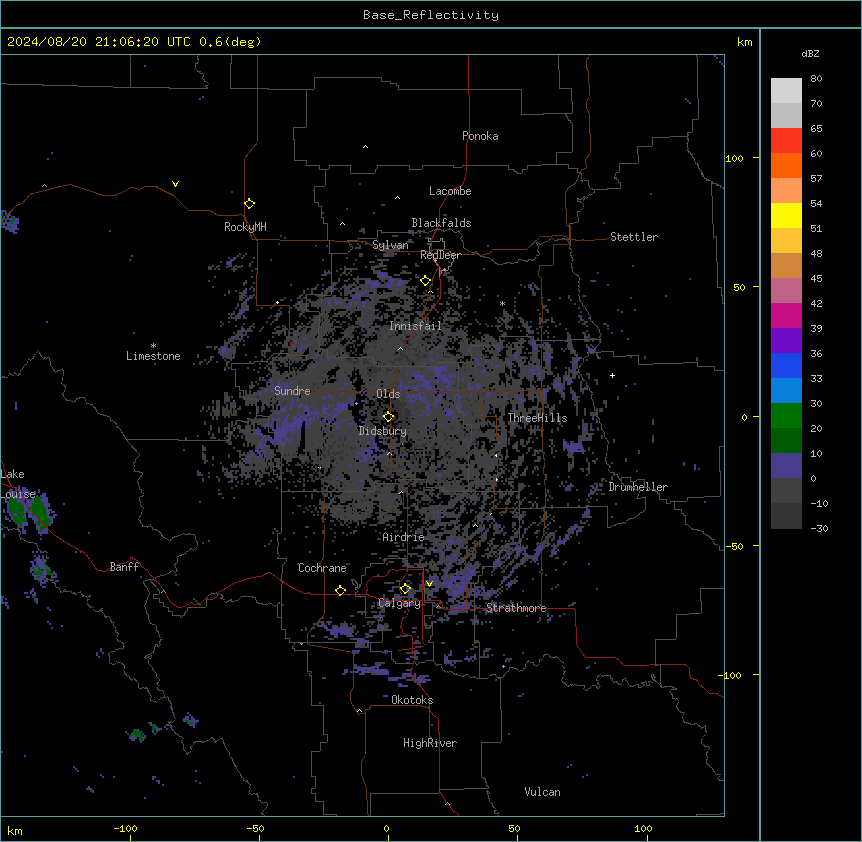
Task: Select the light gray 70-80 dBZ swatch
Action: click(786, 90)
